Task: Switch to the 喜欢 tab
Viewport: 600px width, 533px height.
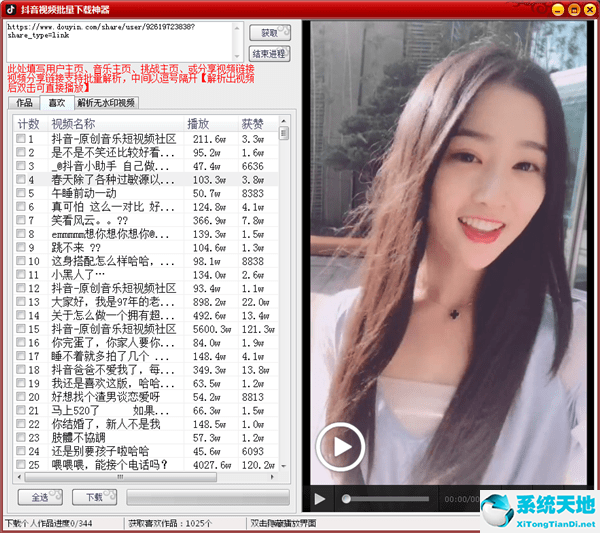Action: coord(57,103)
